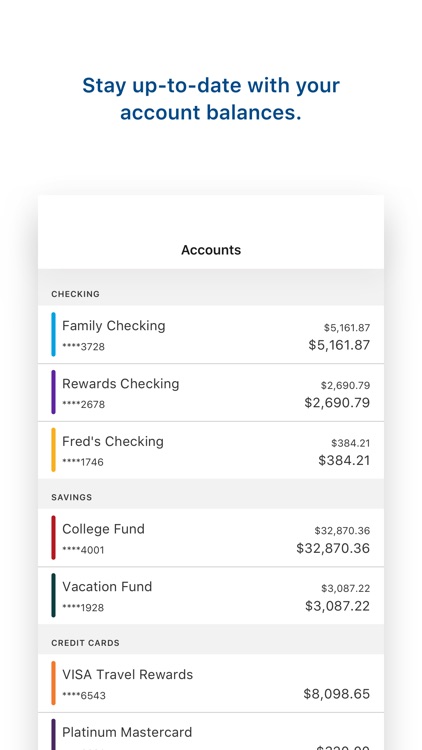The image size is (422, 750).
Task: Open Fred's Checking account
Action: (211, 451)
